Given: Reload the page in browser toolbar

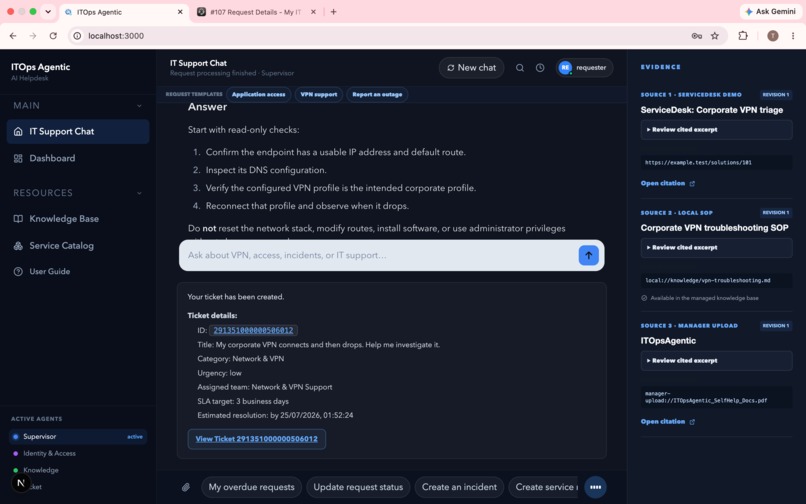Looking at the screenshot, I should pos(53,35).
